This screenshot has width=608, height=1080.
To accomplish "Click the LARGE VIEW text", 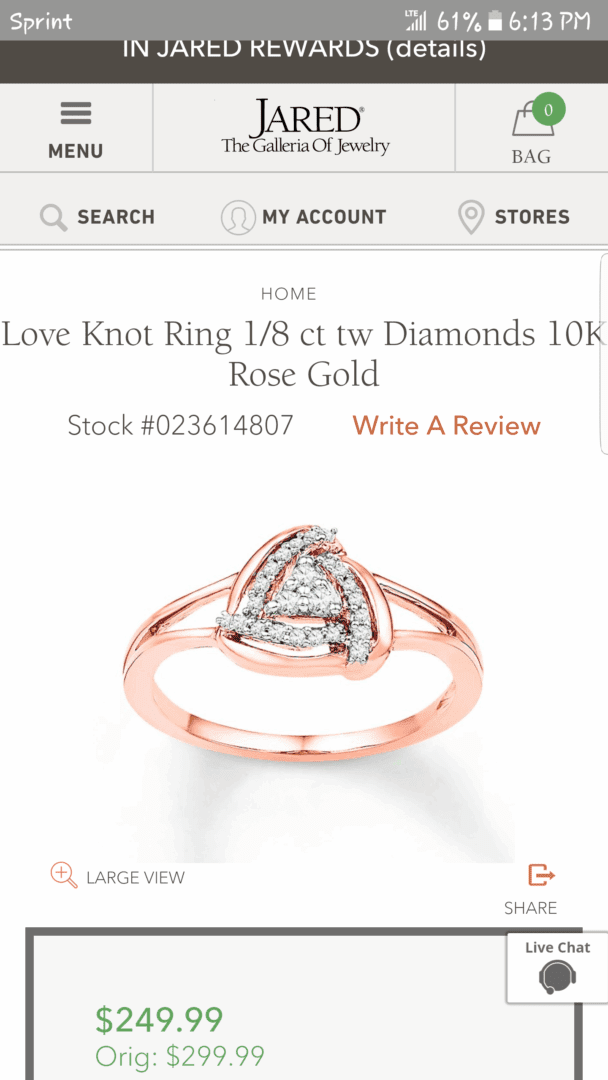I will [x=136, y=878].
